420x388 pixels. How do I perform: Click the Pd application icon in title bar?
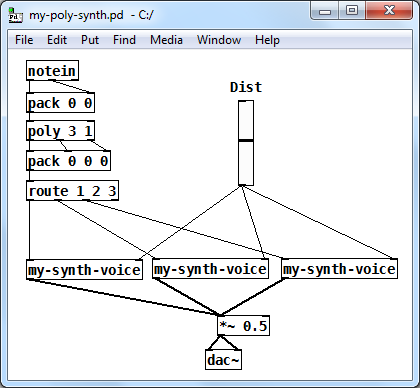click(x=15, y=16)
